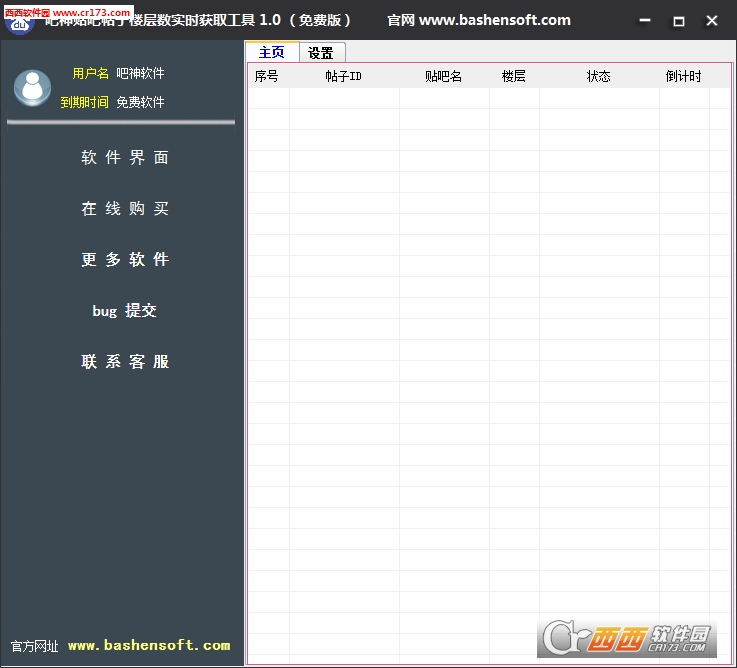Select 联系客服 in the sidebar
The image size is (737, 668).
point(125,362)
